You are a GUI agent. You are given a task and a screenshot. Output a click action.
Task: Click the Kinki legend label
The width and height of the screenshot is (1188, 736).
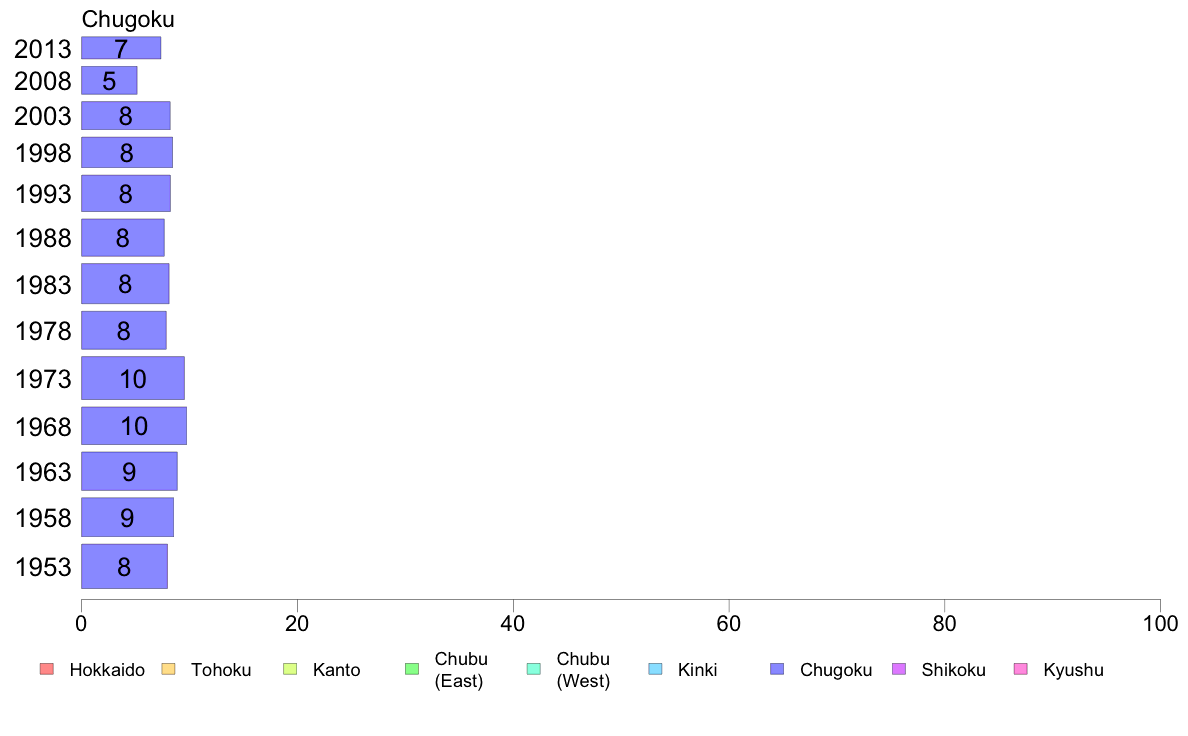point(697,670)
